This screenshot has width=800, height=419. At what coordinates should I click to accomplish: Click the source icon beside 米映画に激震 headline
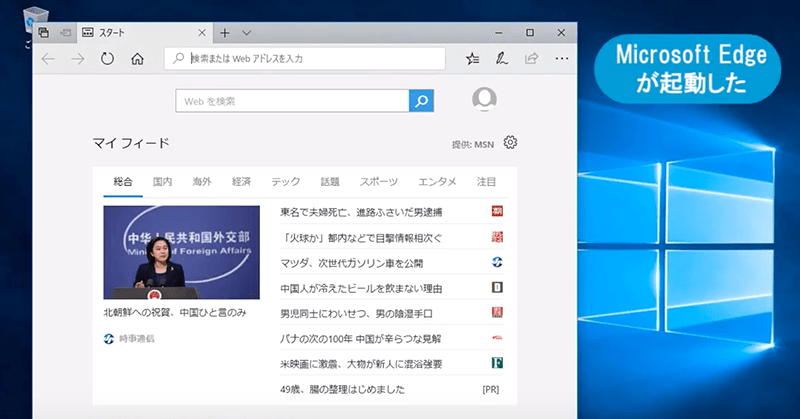click(497, 363)
